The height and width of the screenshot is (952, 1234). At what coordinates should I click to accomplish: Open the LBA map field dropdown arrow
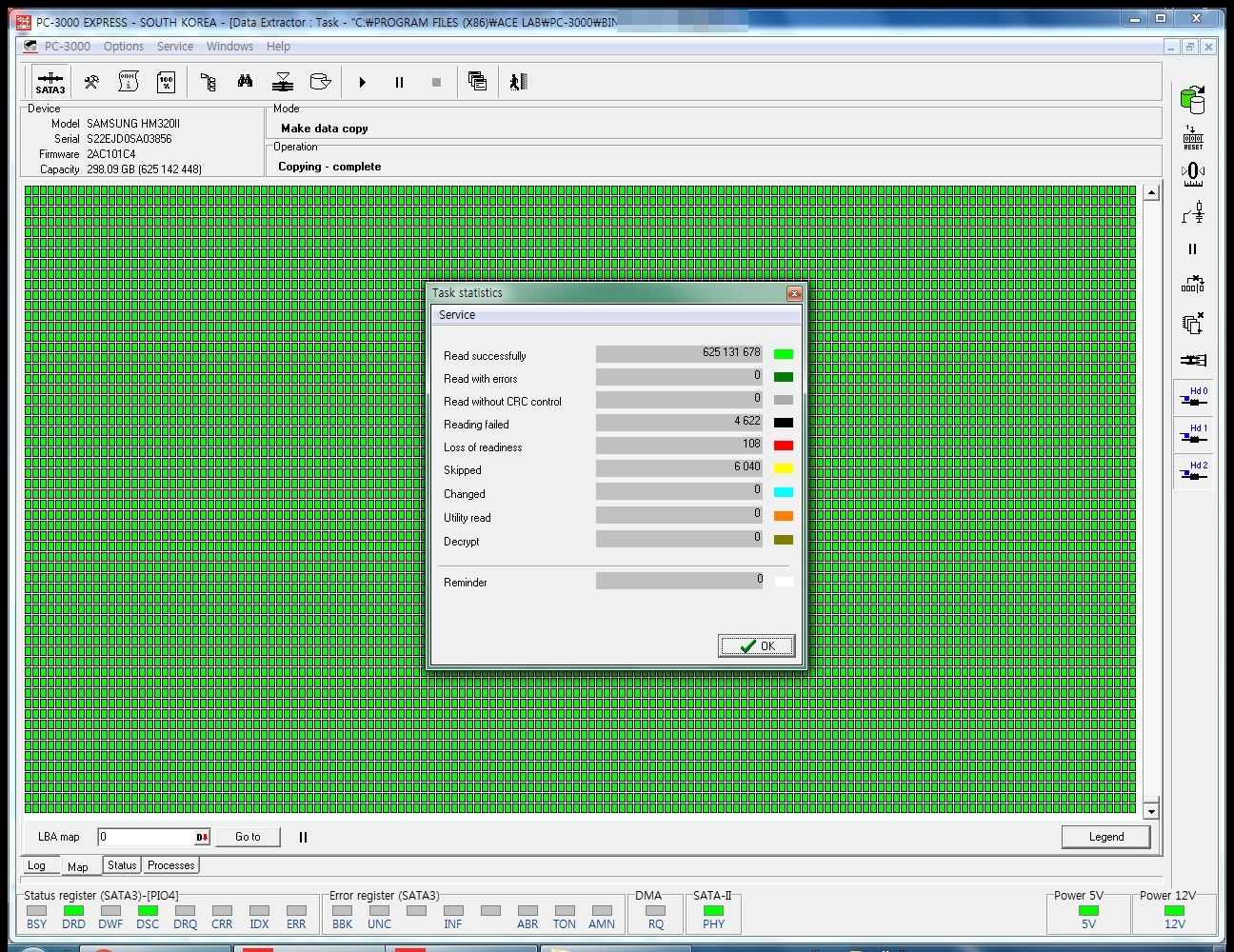coord(202,838)
